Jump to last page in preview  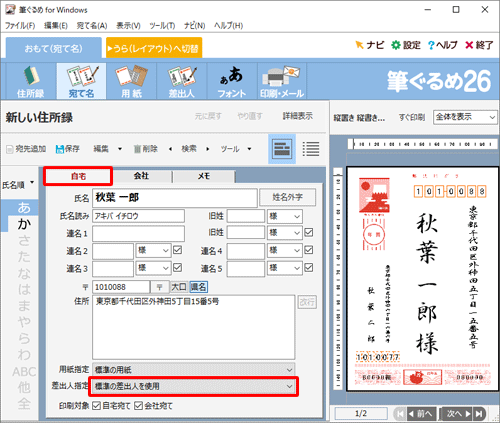pos(479,414)
